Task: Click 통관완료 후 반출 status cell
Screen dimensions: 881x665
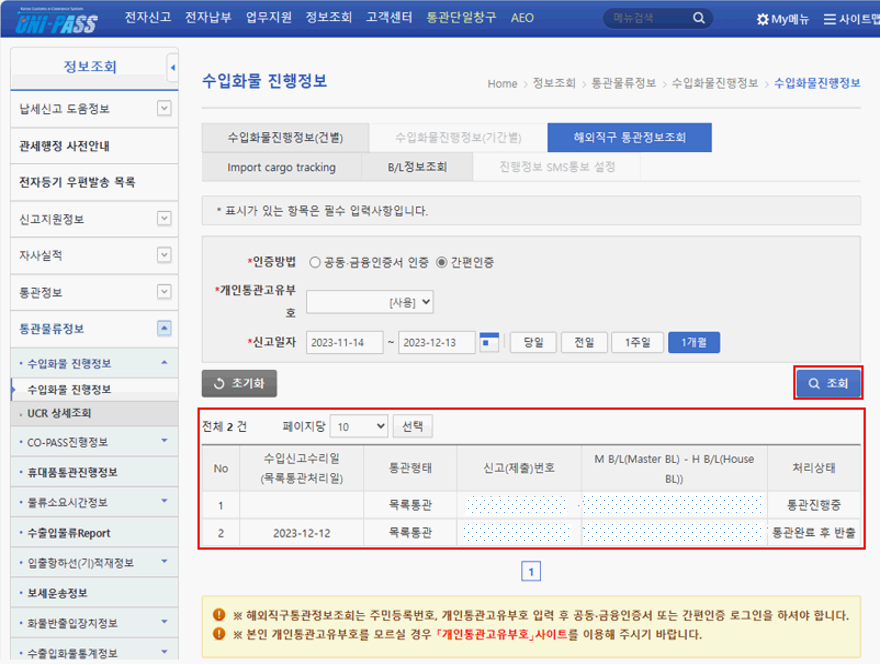Action: [814, 532]
